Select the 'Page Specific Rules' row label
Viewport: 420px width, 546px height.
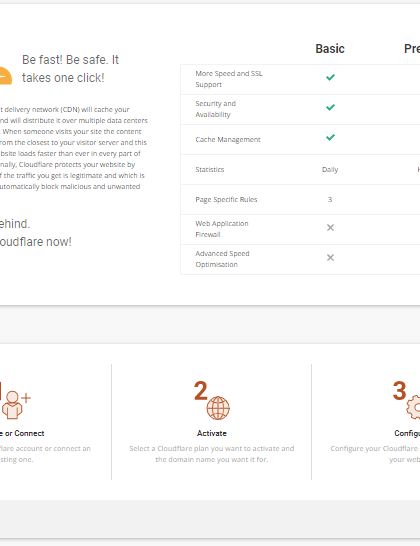[226, 200]
